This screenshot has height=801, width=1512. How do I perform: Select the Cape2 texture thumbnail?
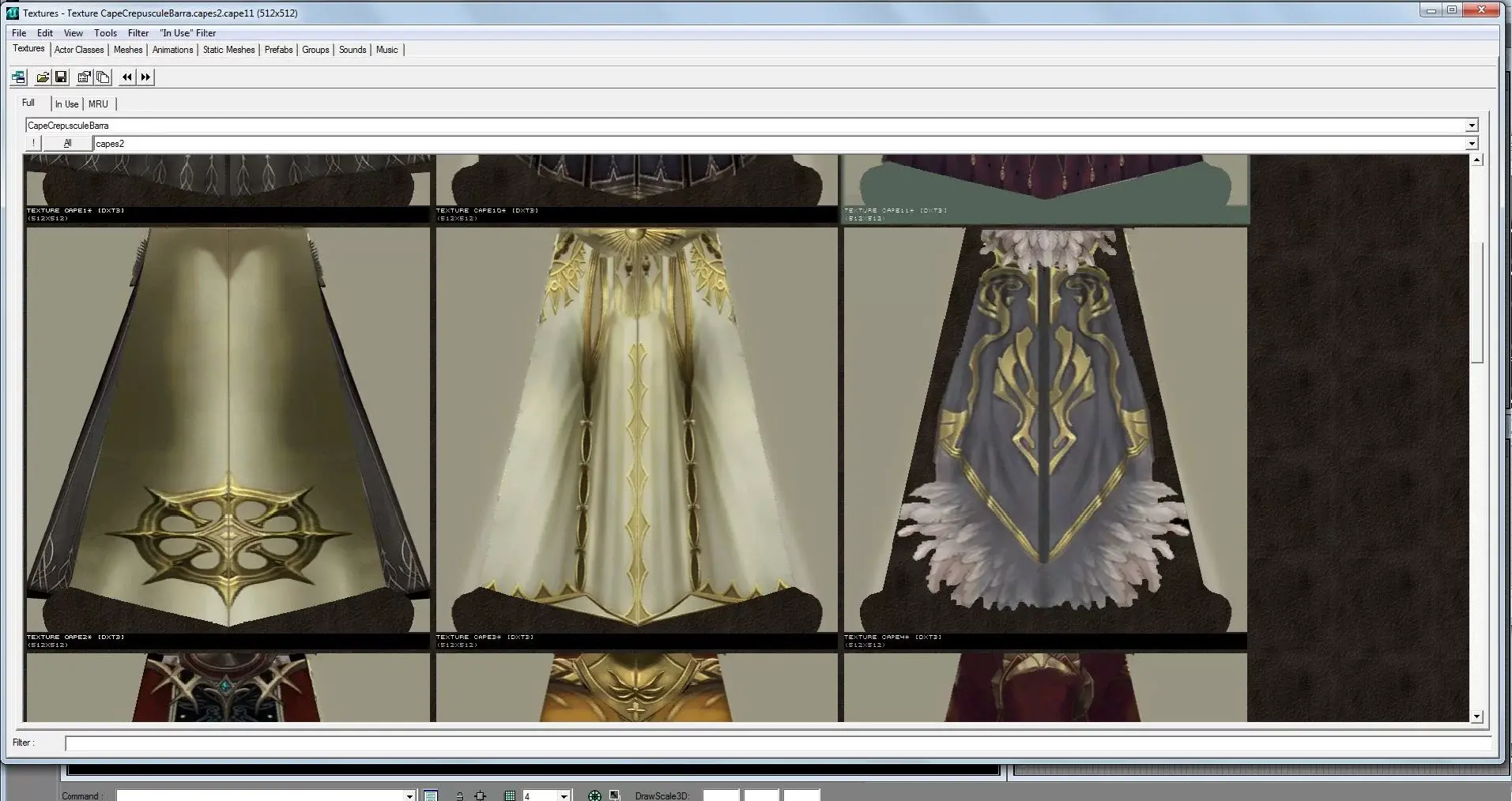(x=228, y=430)
